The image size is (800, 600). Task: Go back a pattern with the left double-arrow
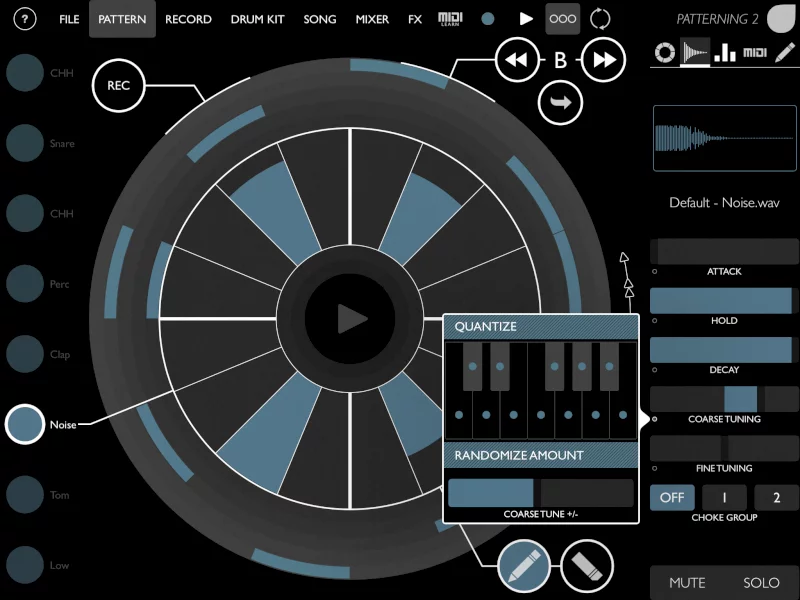(518, 60)
